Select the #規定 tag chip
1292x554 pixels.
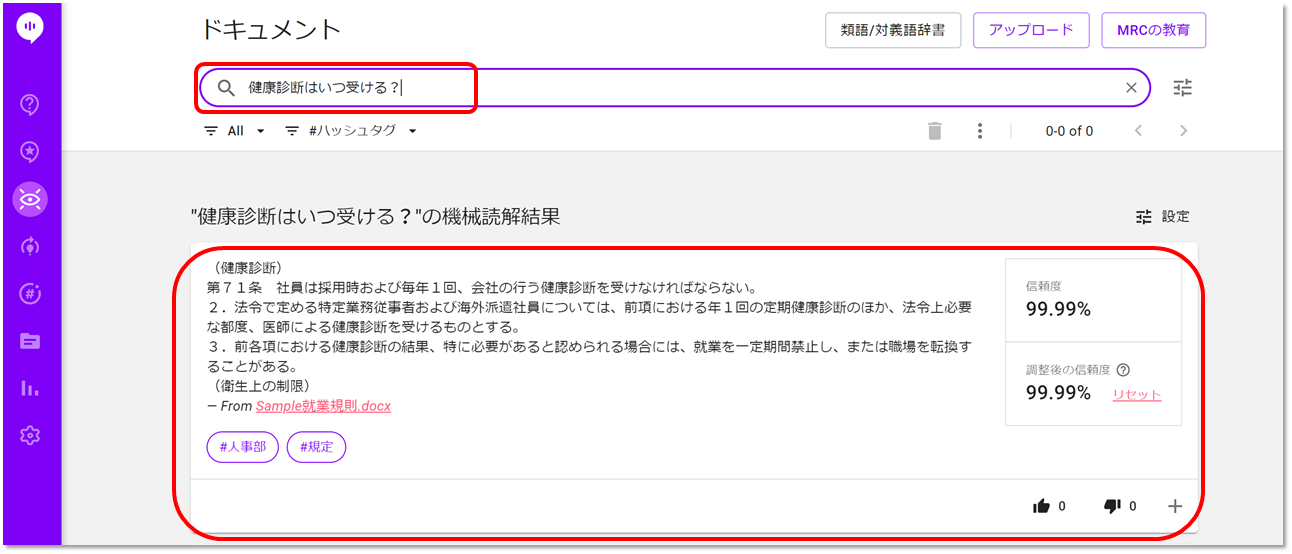316,447
